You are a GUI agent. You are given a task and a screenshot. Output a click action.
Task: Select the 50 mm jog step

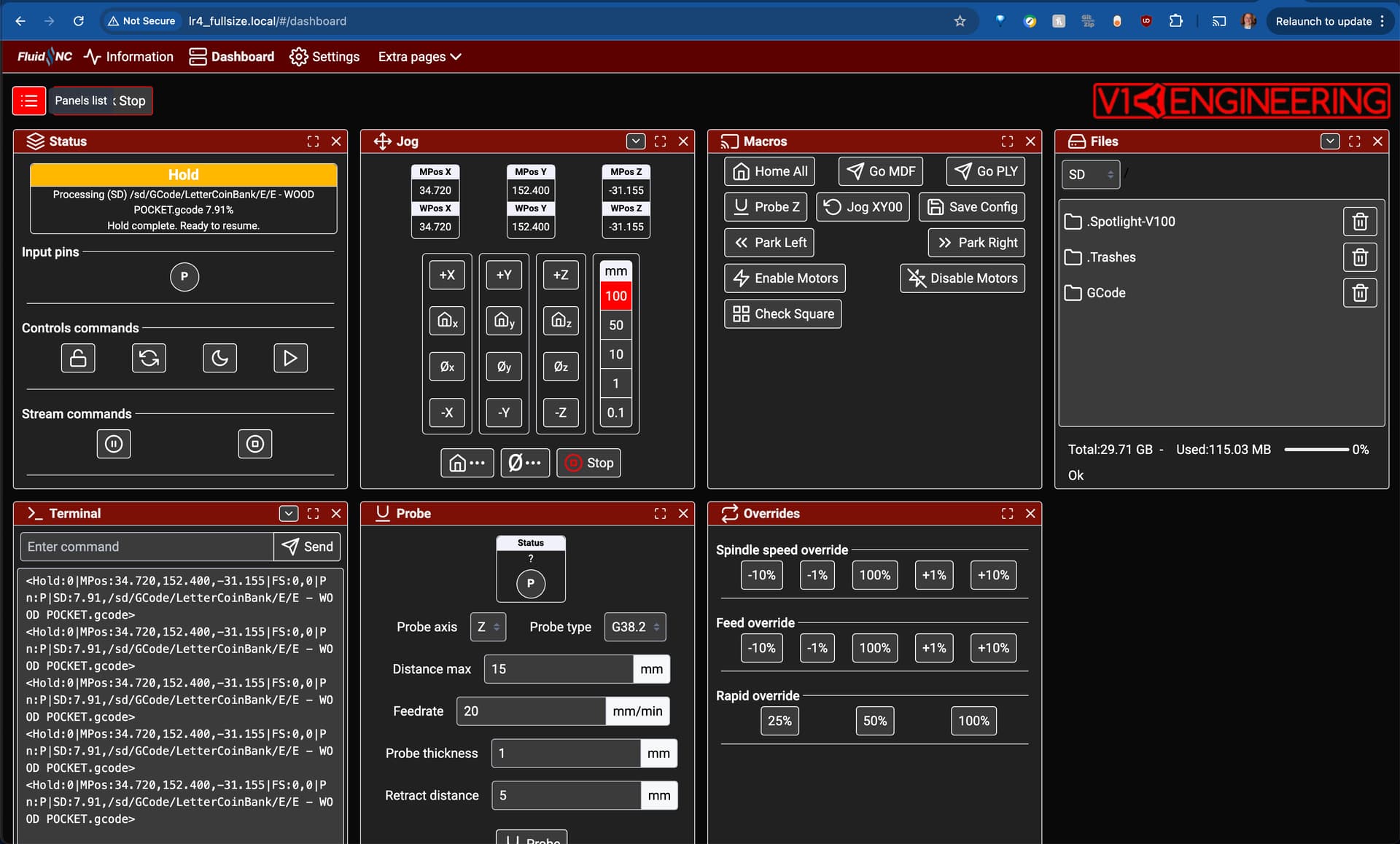click(616, 325)
